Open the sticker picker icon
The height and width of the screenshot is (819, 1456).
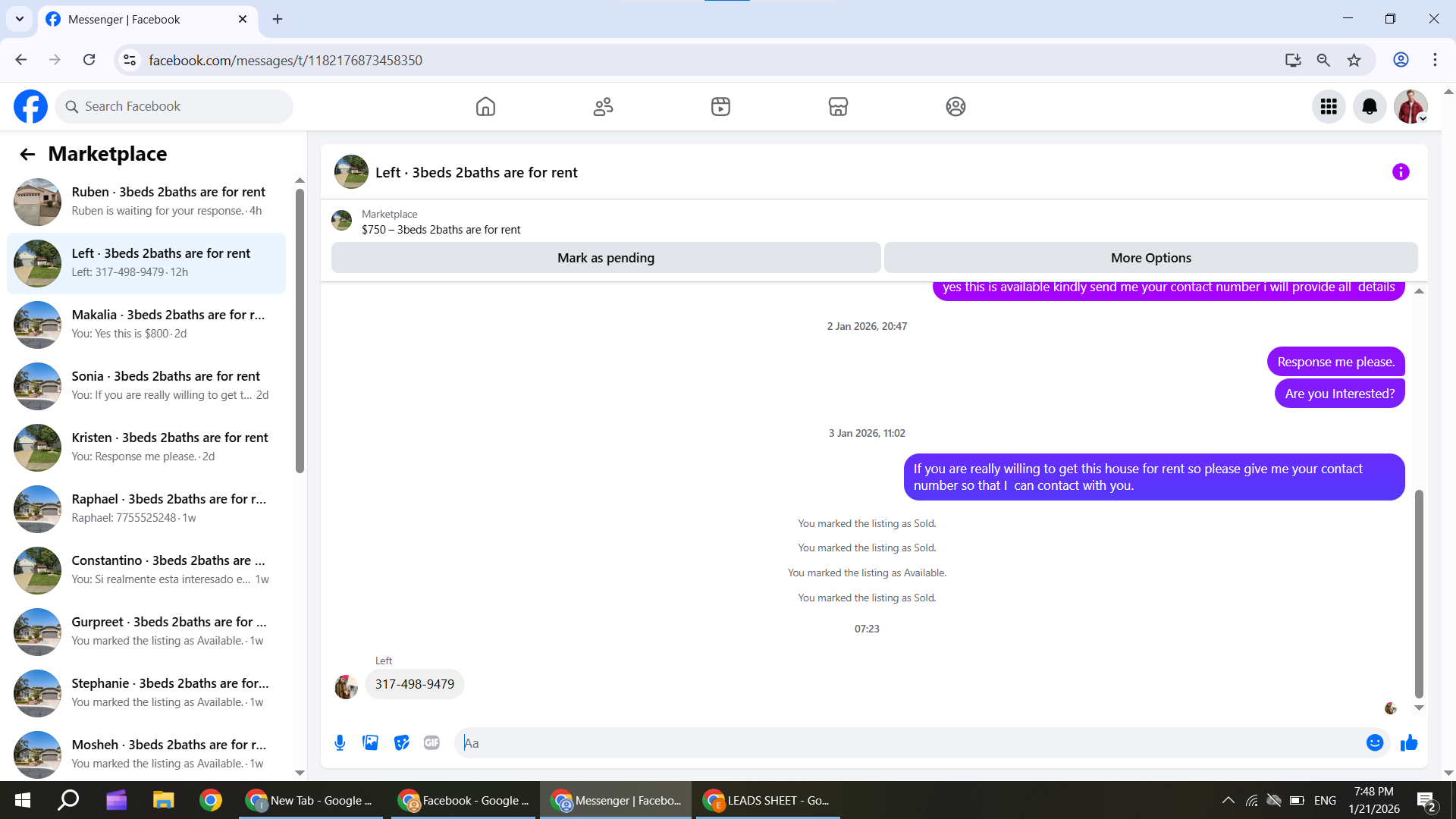[402, 743]
